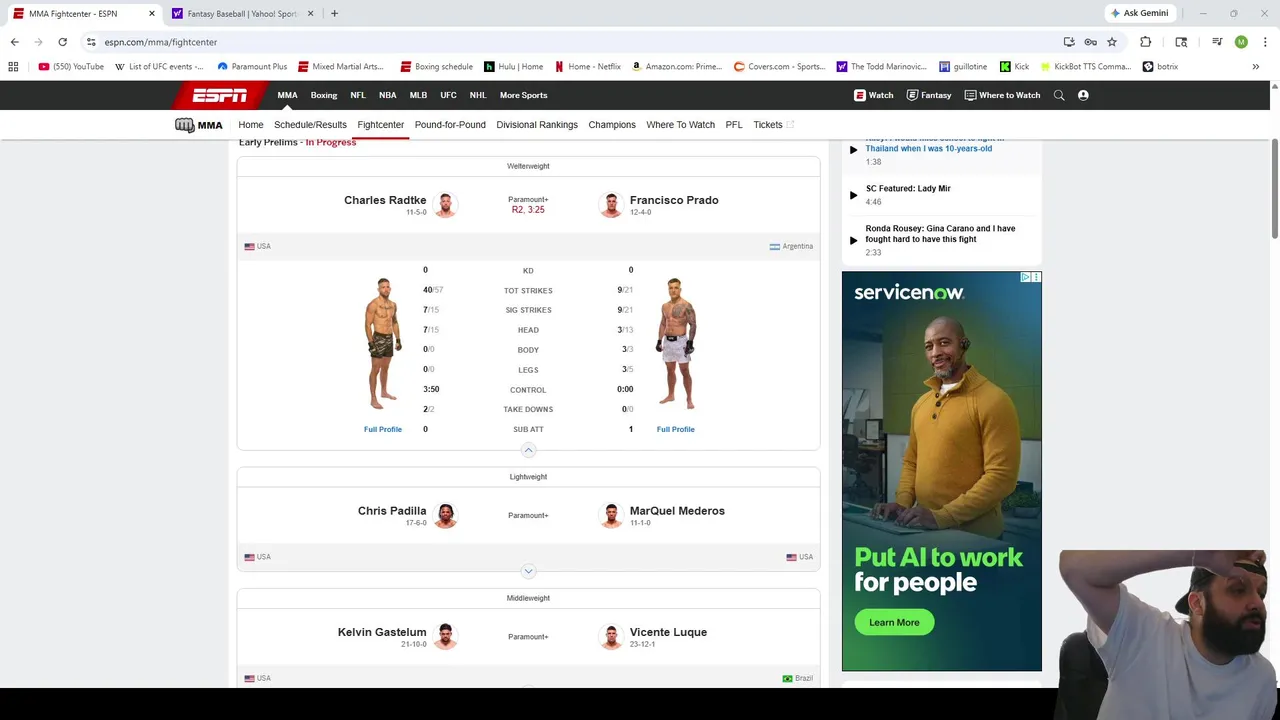Select the NBA menu item

[387, 95]
